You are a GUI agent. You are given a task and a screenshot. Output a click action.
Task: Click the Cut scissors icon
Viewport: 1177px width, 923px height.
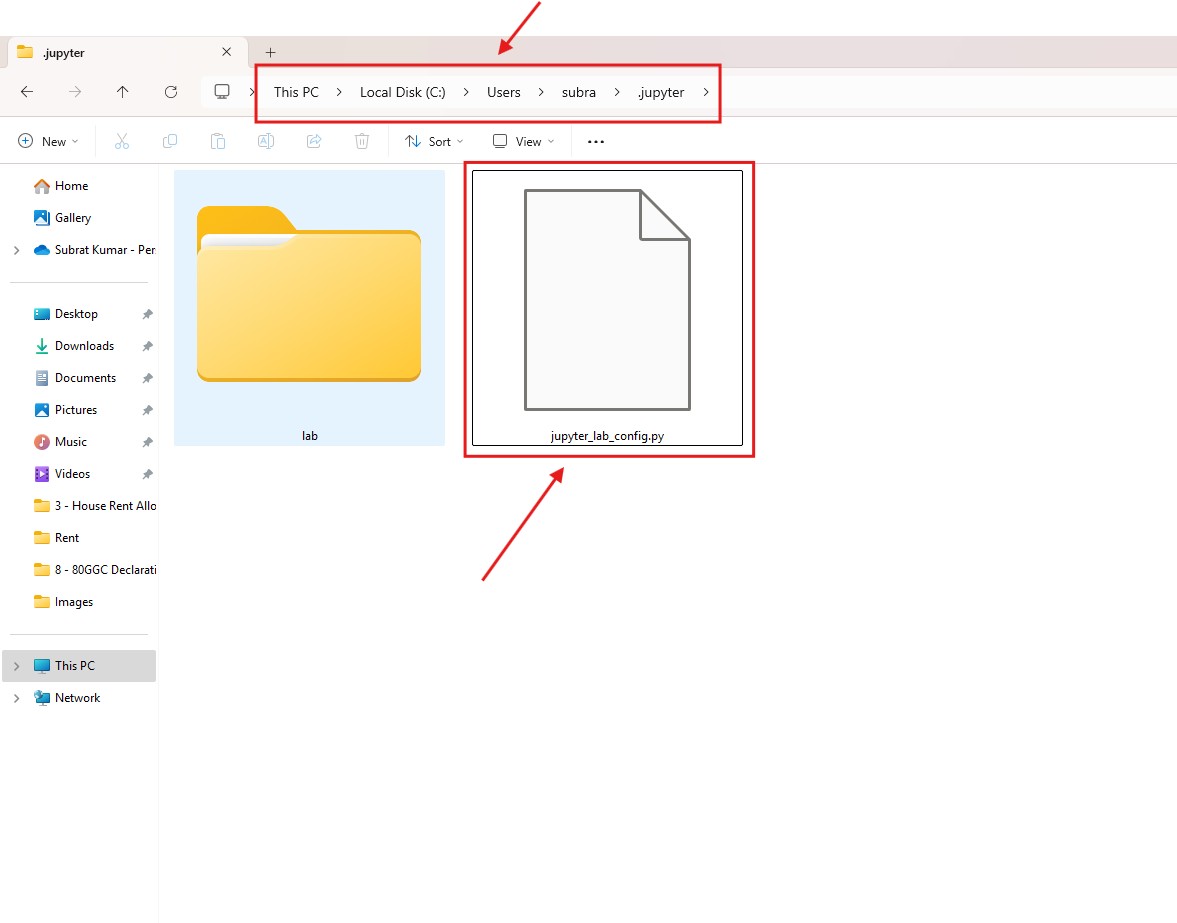tap(122, 142)
